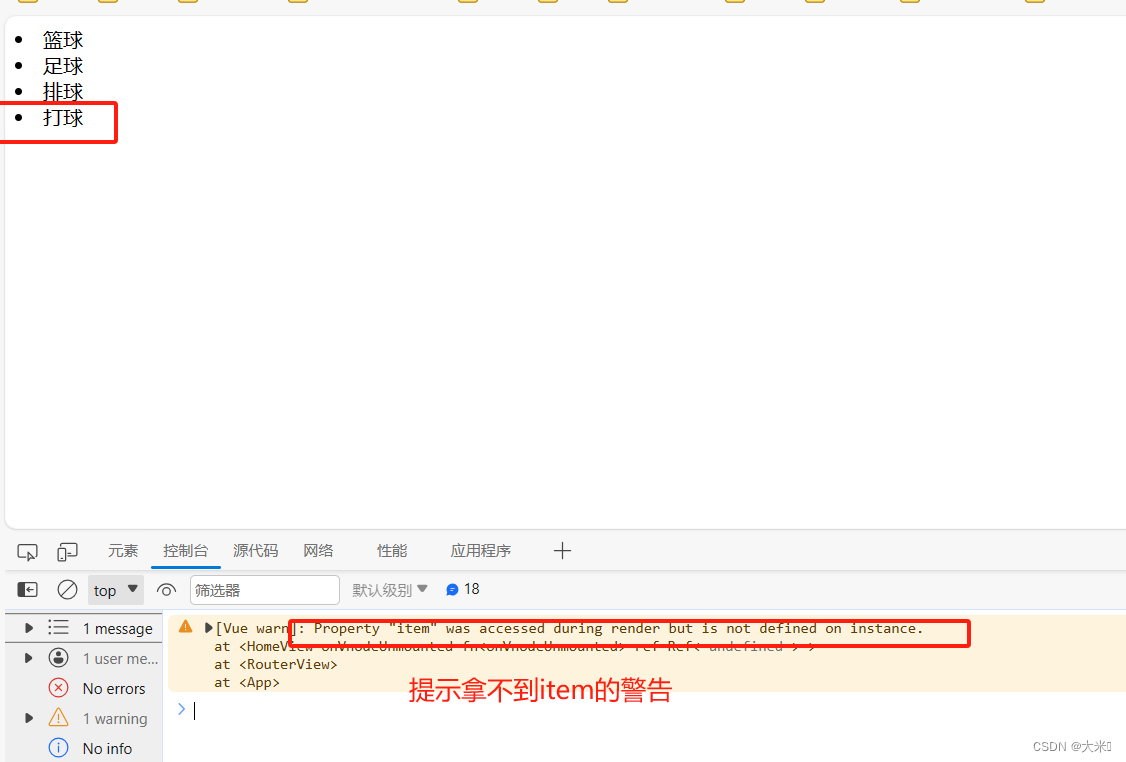
Task: Select the inspect element picker icon
Action: [27, 551]
